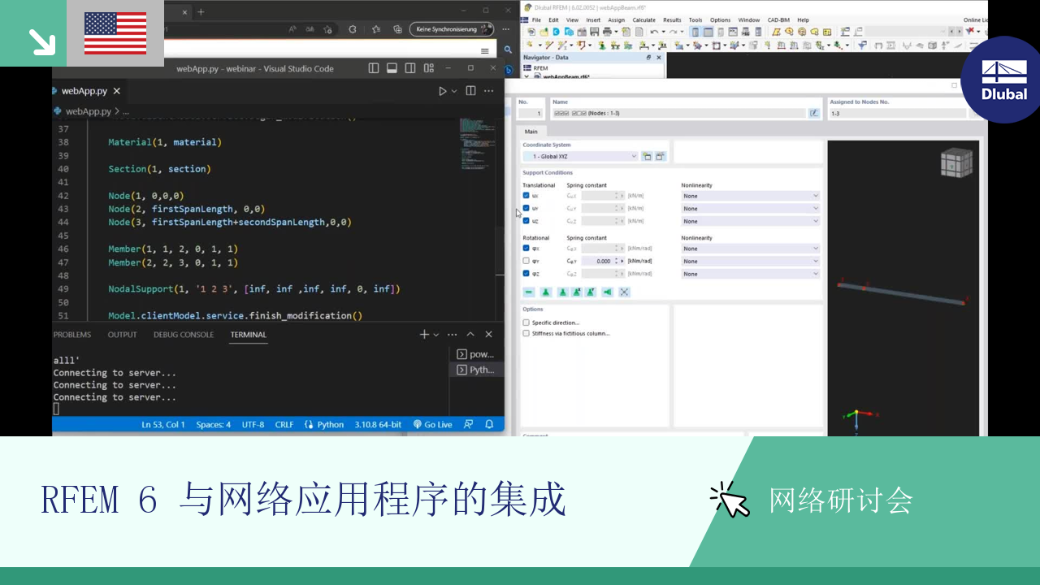This screenshot has height=585, width=1040.
Task: Open the Calculate menu in RFEM
Action: [x=643, y=20]
